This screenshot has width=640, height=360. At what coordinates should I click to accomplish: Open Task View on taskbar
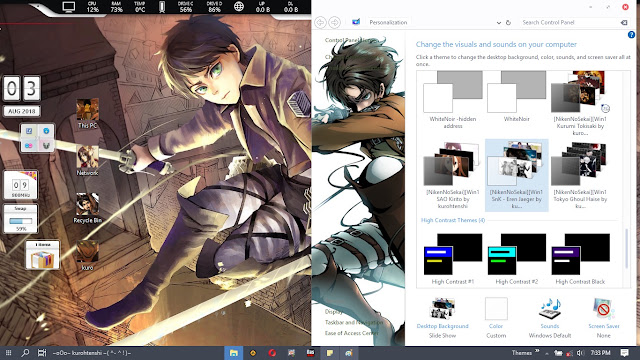click(x=42, y=353)
